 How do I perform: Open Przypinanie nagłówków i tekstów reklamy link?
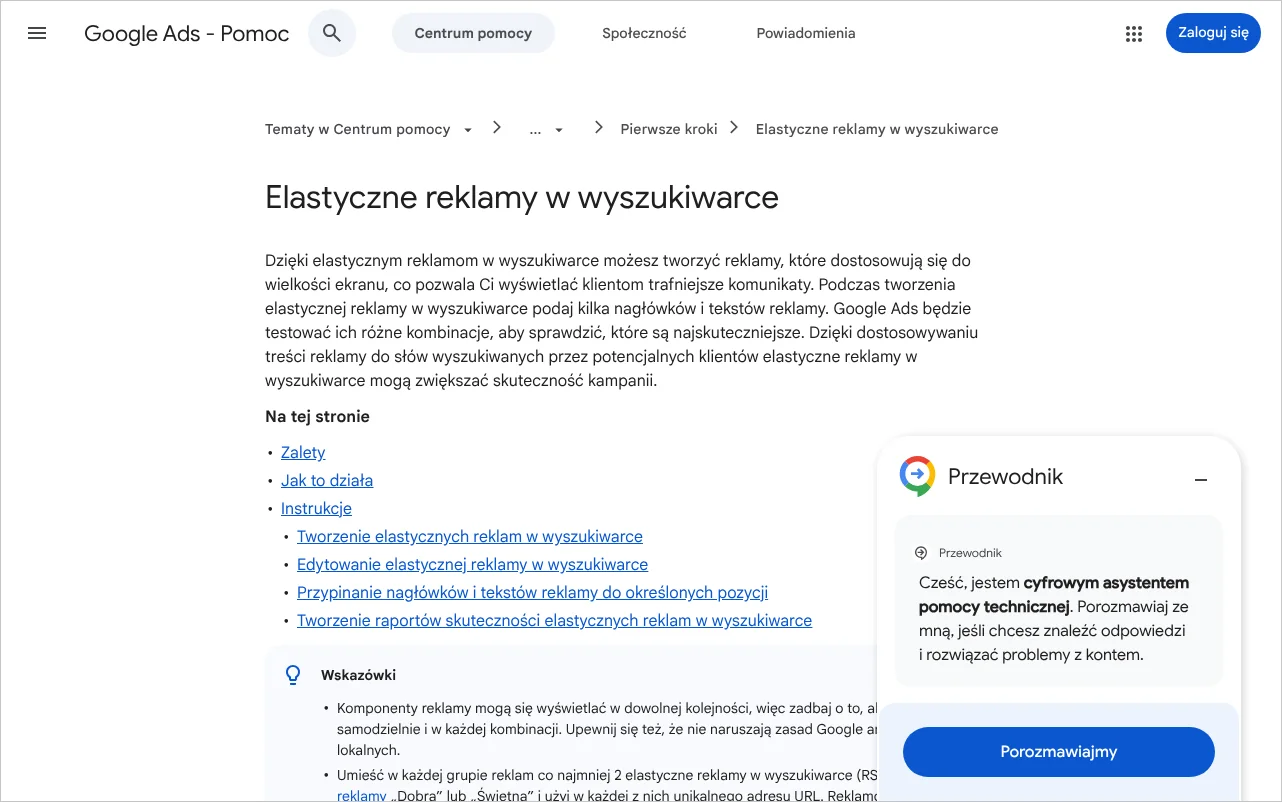(532, 592)
